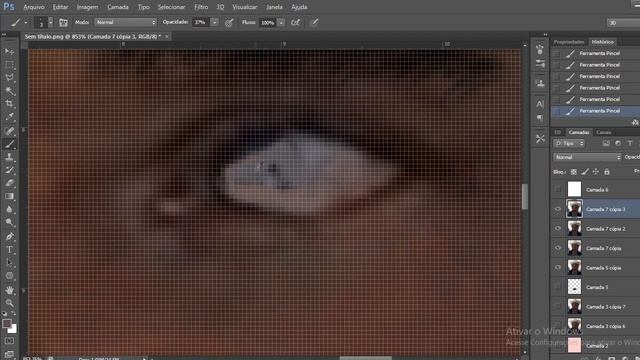Select the Hand tool
Image resolution: width=640 pixels, height=360 pixels.
(9, 290)
